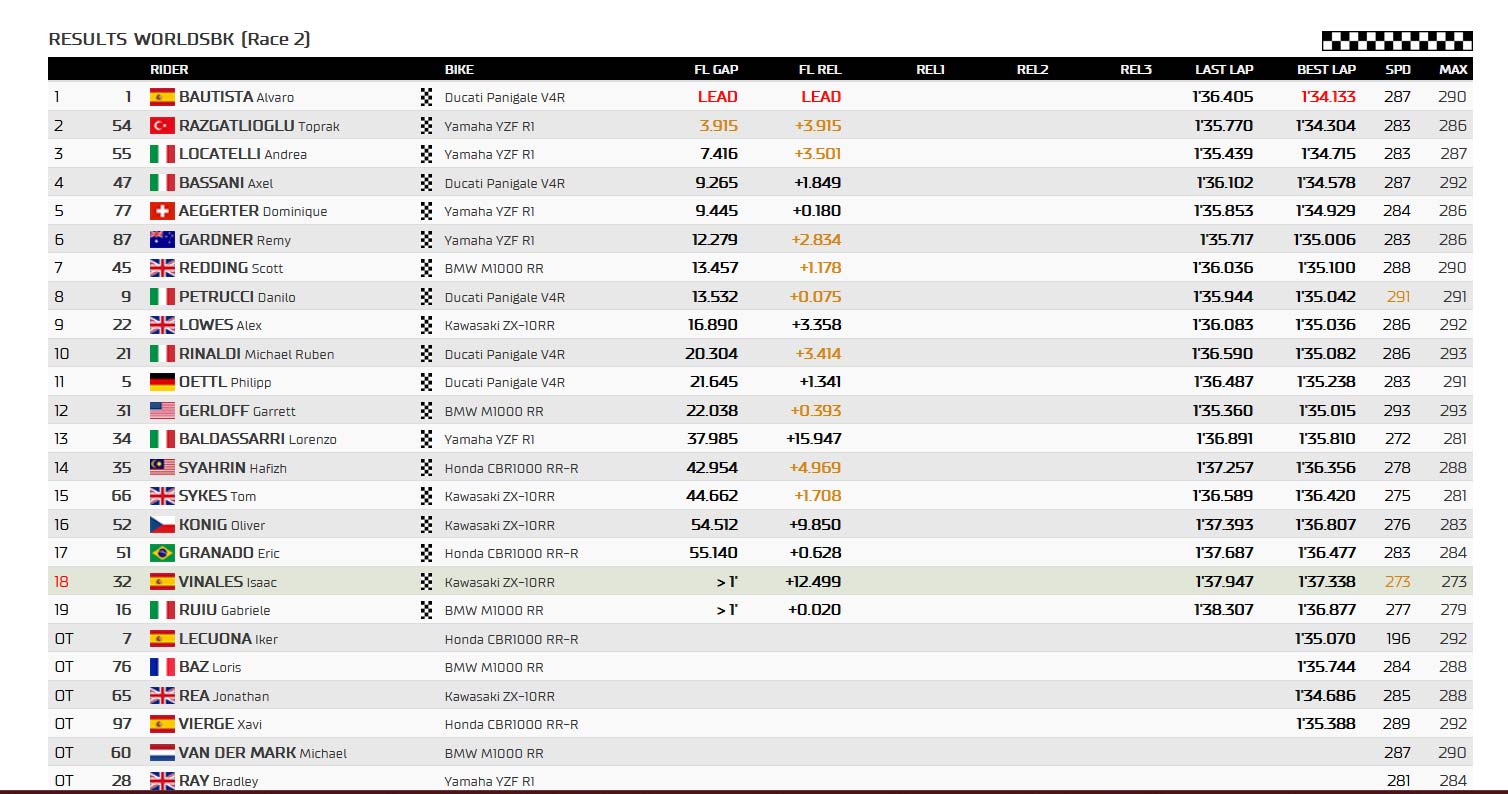Click the Italy flag beside PETRUCCI Danilo
Viewport: 1508px width, 794px height.
click(x=162, y=296)
